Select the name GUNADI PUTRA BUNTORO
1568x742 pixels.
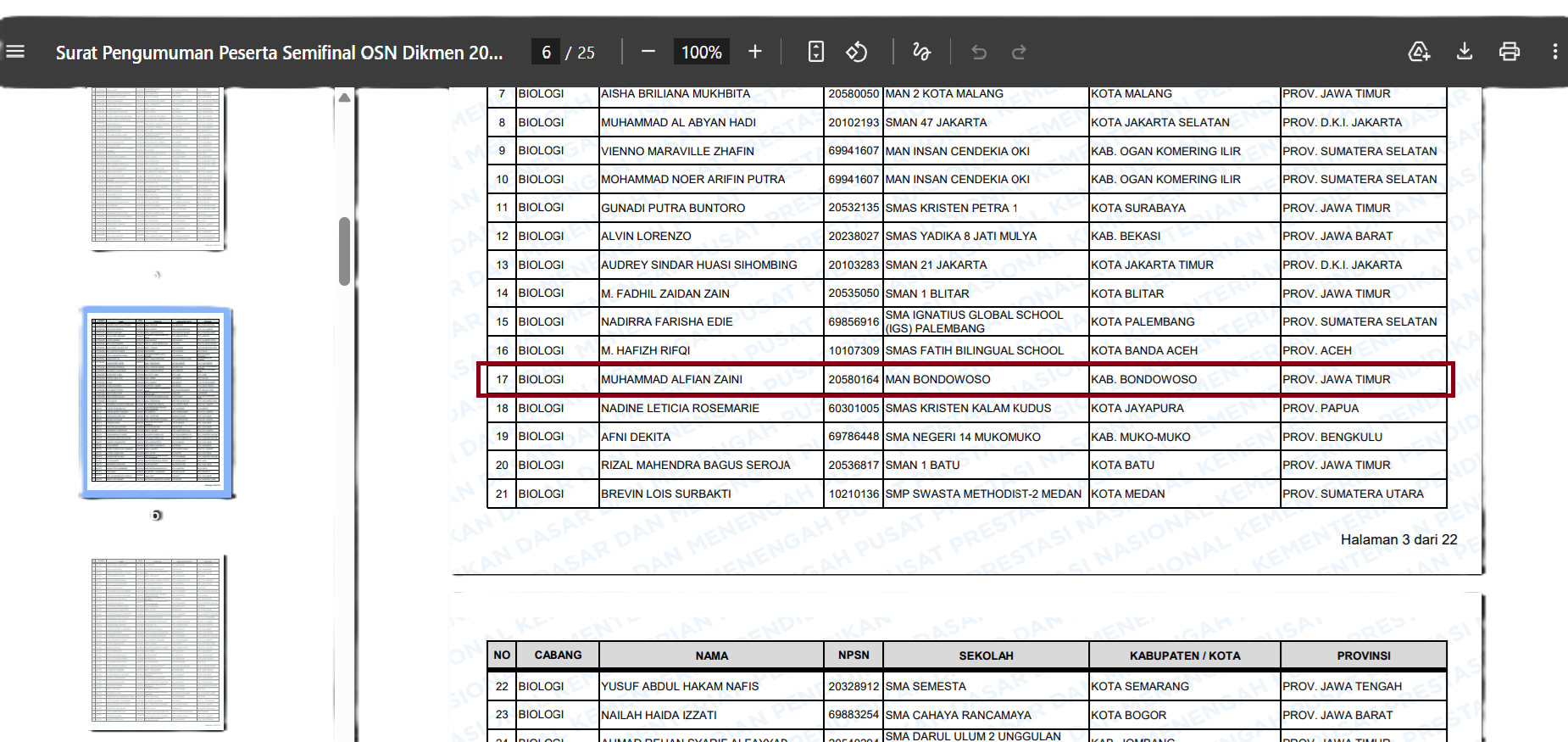point(673,209)
